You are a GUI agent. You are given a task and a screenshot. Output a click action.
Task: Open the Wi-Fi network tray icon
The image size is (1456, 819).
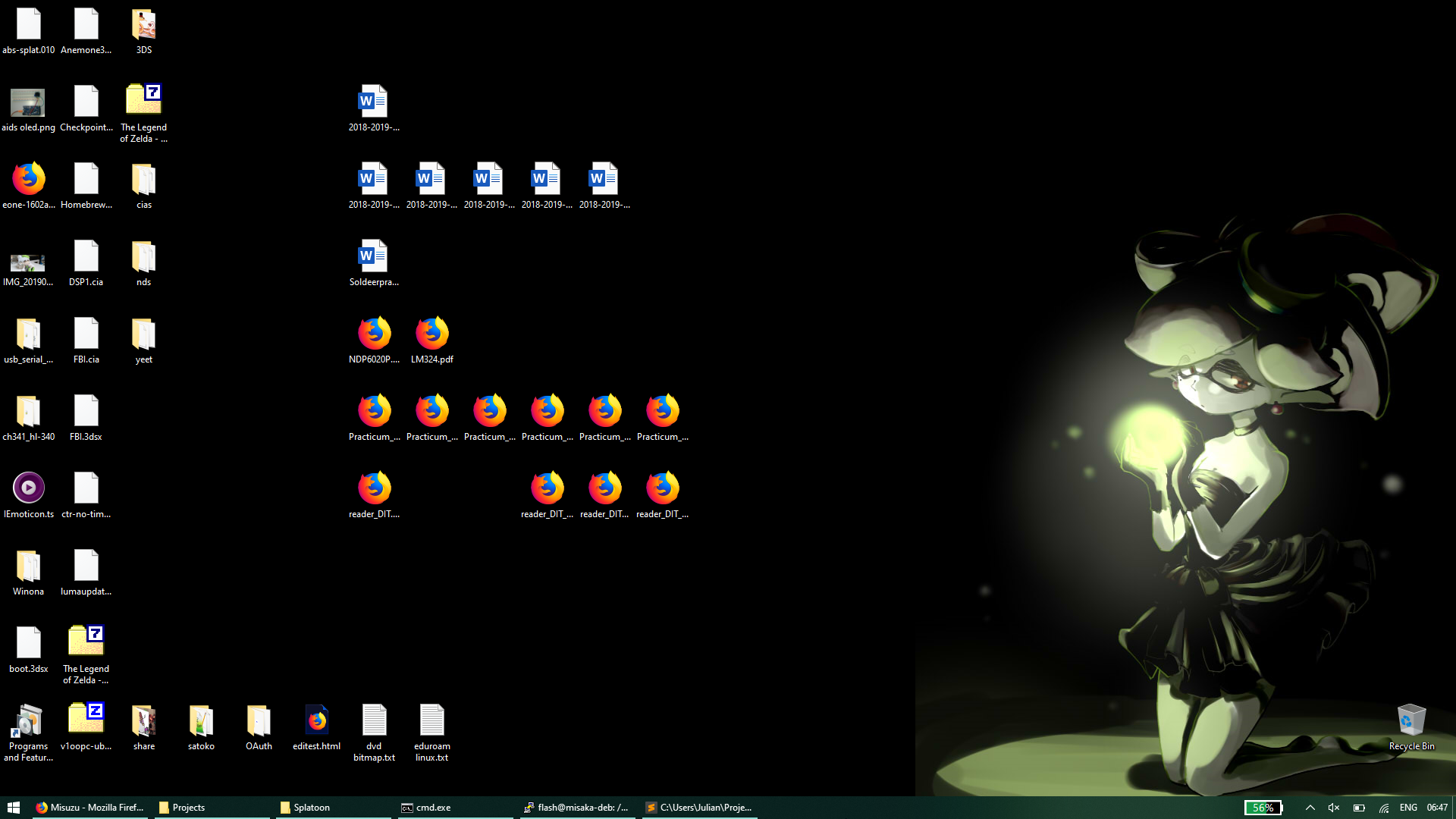click(x=1384, y=808)
